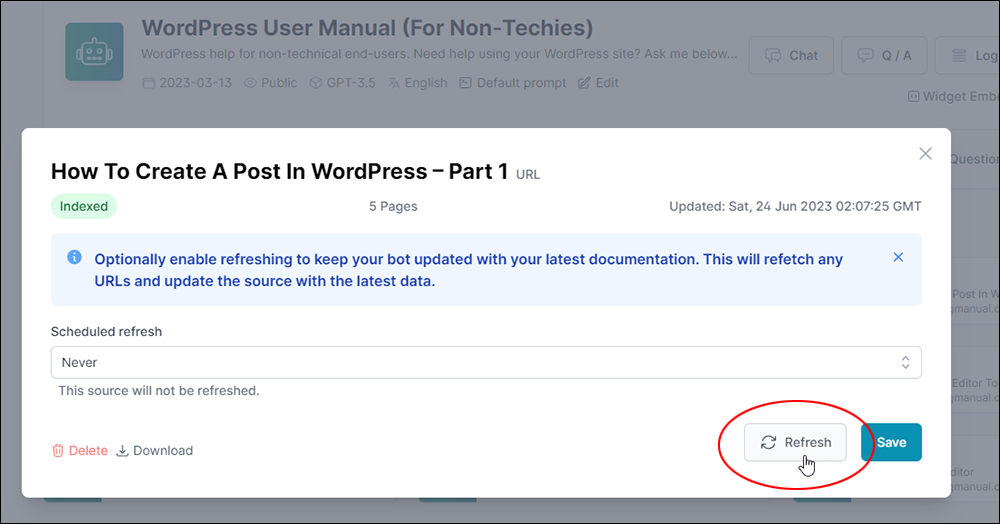Save the source settings
The height and width of the screenshot is (524, 1000).
(x=891, y=442)
